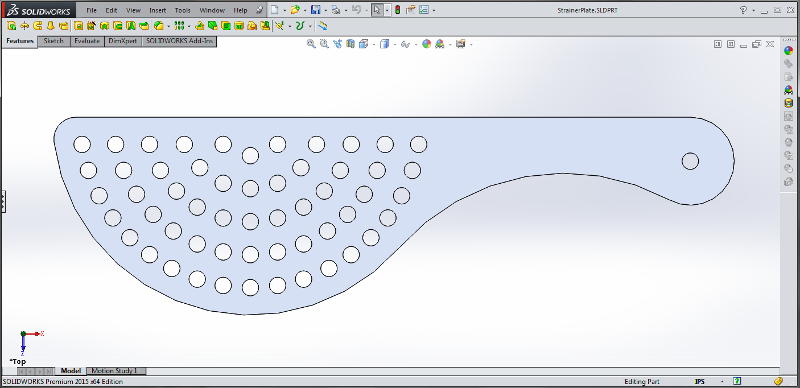Viewport: 800px width, 388px height.
Task: Click the Rebuild traffic light icon
Action: click(x=397, y=10)
